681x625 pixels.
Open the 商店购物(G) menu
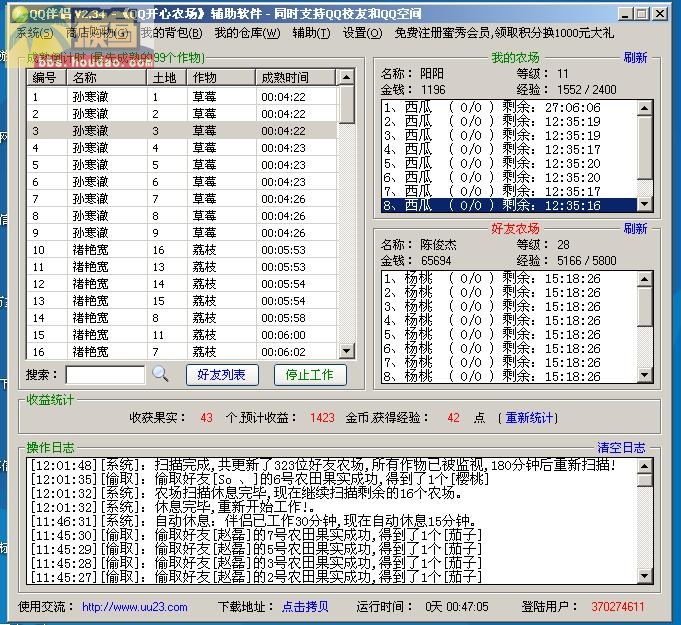(97, 33)
